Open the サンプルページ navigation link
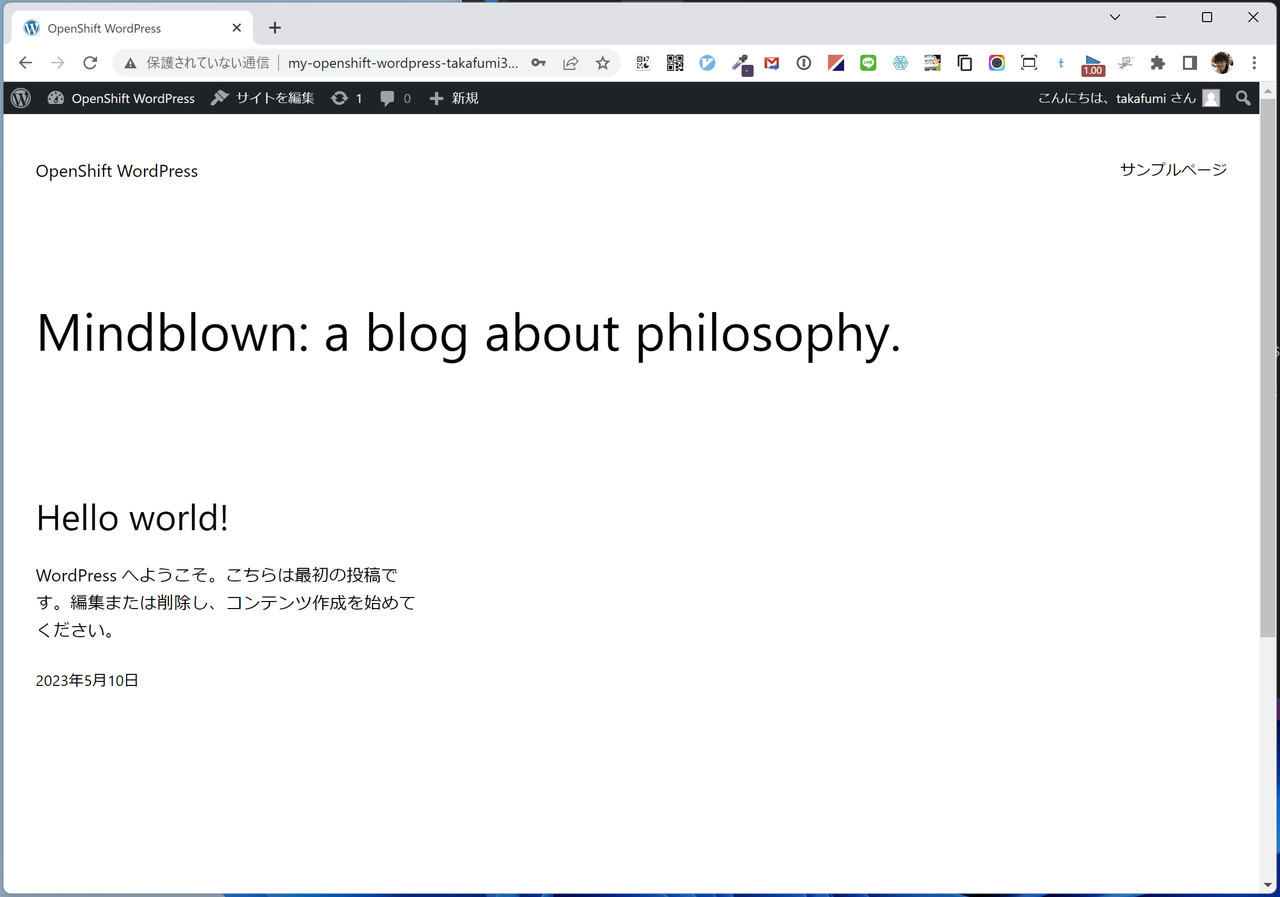Image resolution: width=1280 pixels, height=897 pixels. point(1173,170)
